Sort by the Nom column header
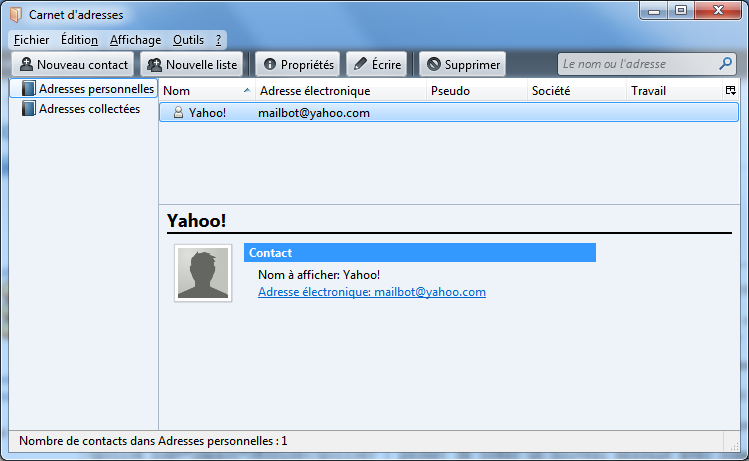749x461 pixels. click(207, 91)
